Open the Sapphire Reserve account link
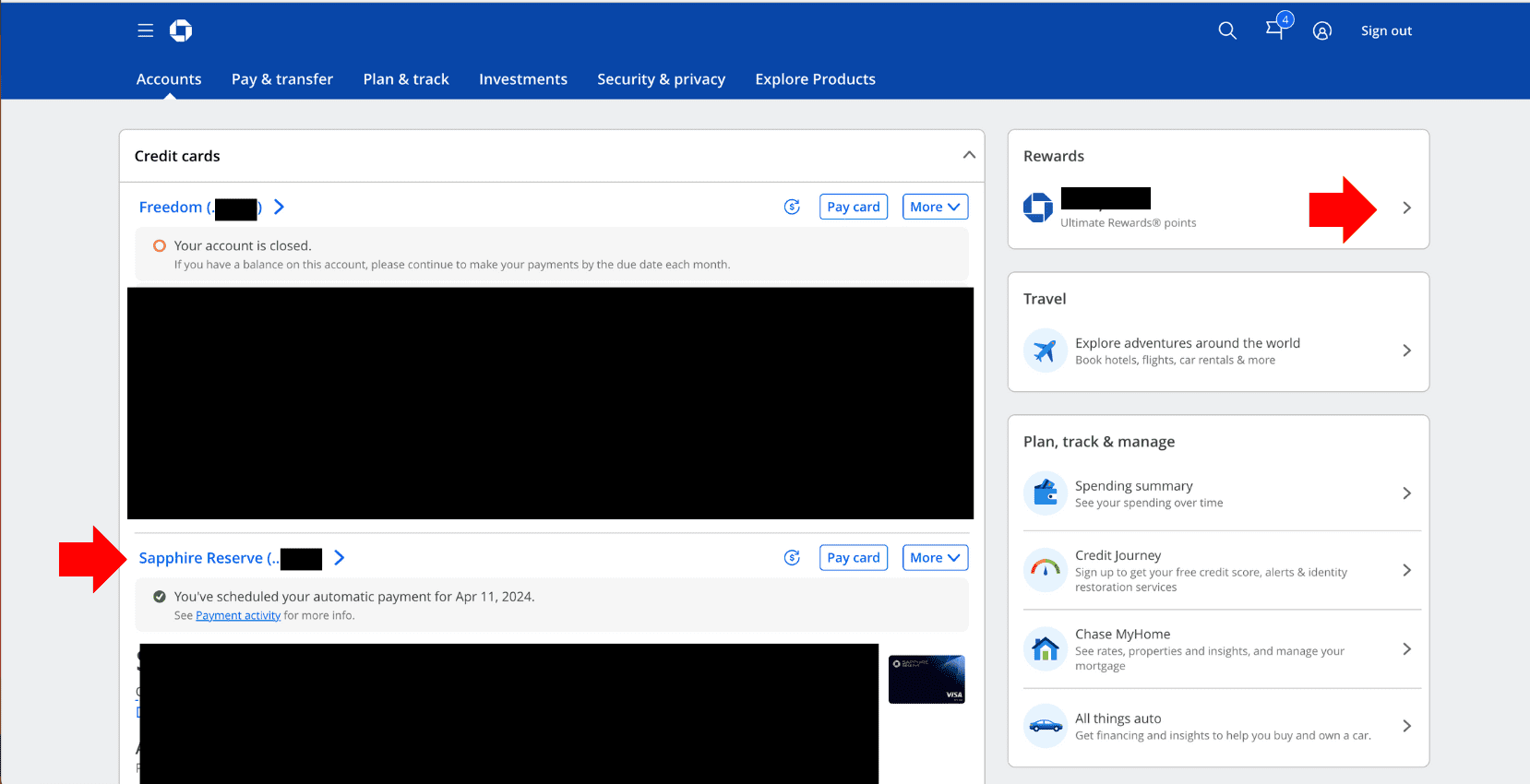 231,558
